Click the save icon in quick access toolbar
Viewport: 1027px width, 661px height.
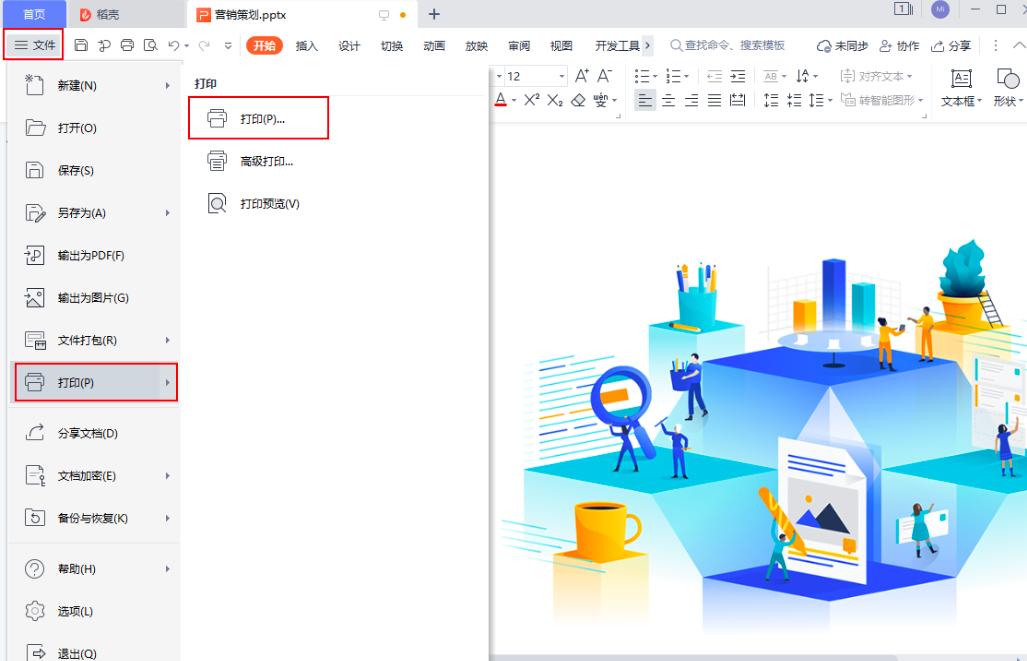point(79,45)
